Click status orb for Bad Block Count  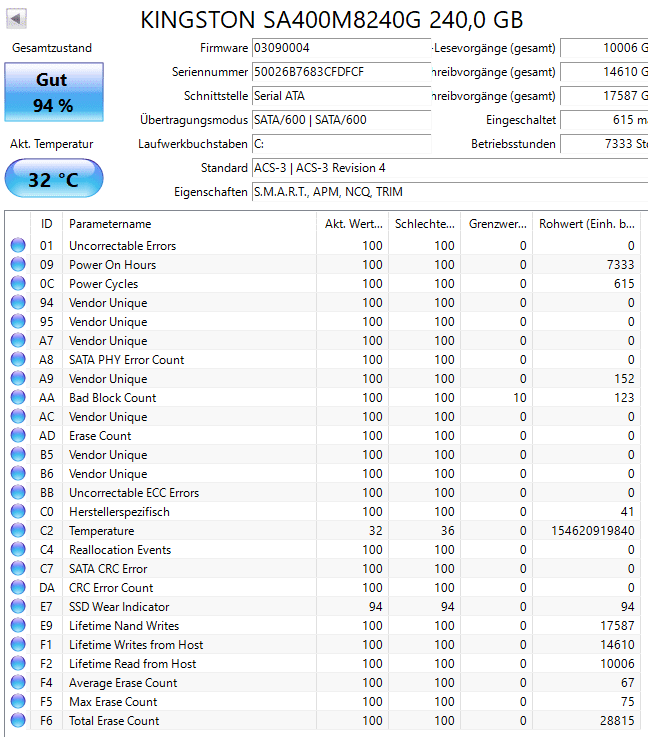[x=18, y=397]
